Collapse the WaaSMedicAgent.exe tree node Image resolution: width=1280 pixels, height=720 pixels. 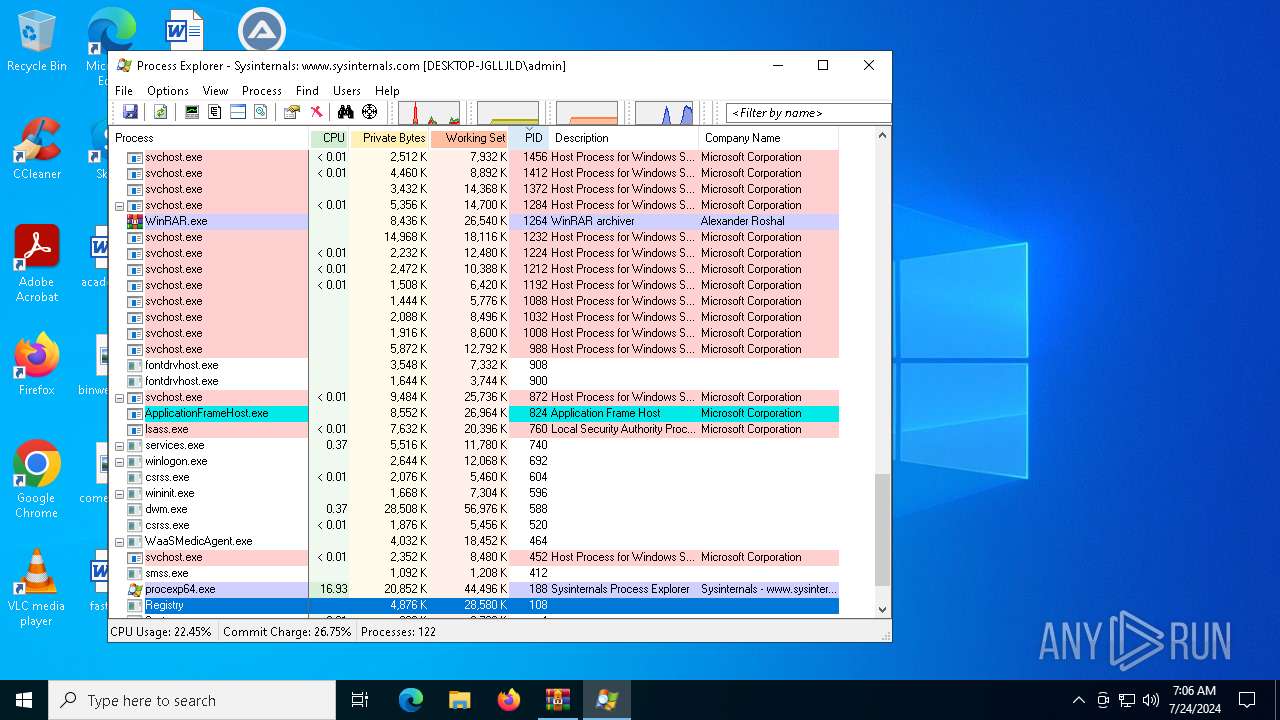[x=119, y=541]
